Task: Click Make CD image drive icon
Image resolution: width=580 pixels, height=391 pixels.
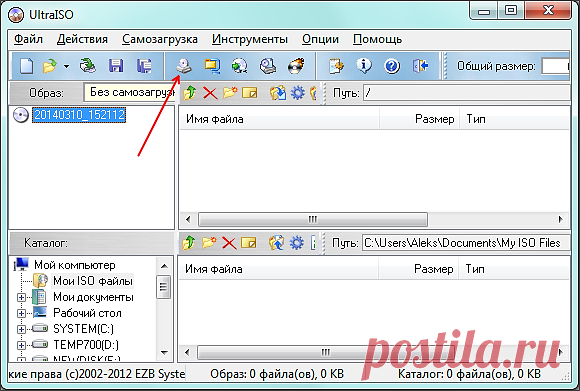Action: tap(184, 66)
